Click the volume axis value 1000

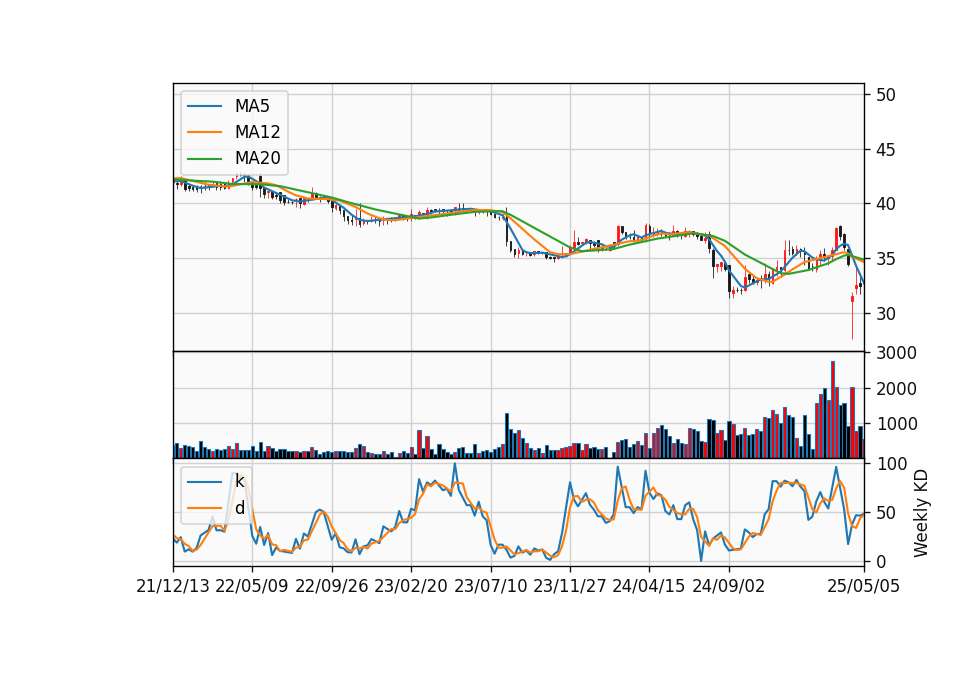(x=896, y=424)
